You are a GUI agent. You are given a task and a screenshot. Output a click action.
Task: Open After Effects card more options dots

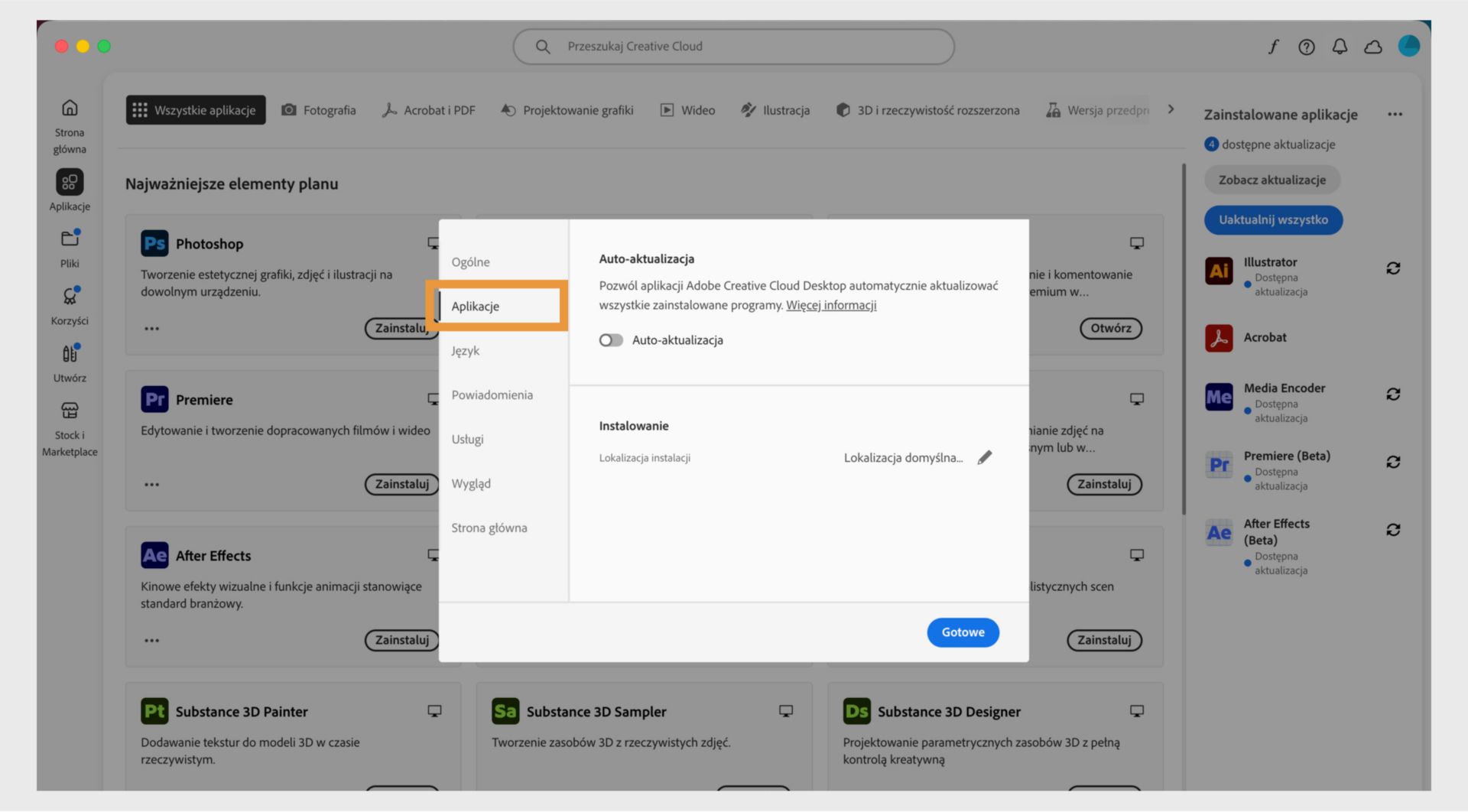pos(152,641)
